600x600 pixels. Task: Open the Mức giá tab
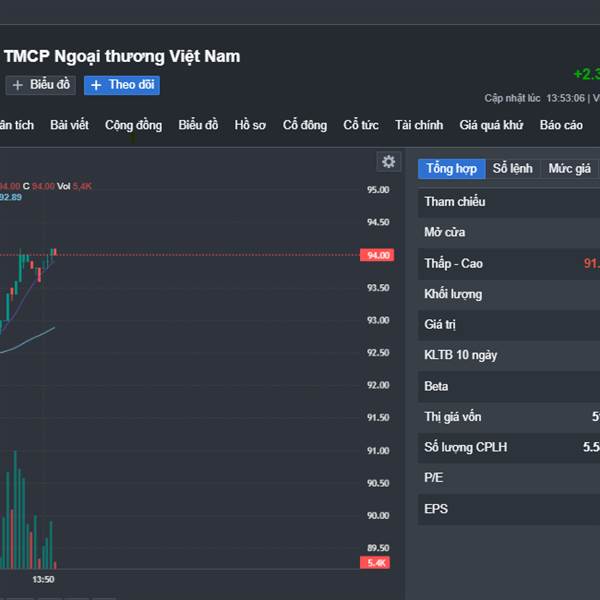coord(569,169)
